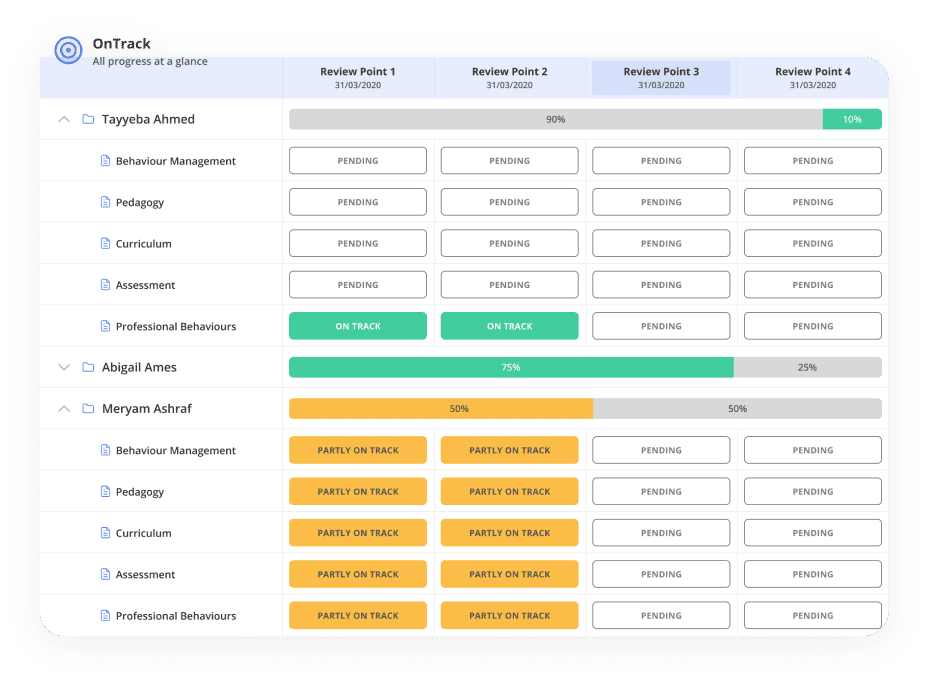Click Pending for Meryam's Behaviour Management Review Point 3
The width and height of the screenshot is (929, 682).
click(x=661, y=450)
